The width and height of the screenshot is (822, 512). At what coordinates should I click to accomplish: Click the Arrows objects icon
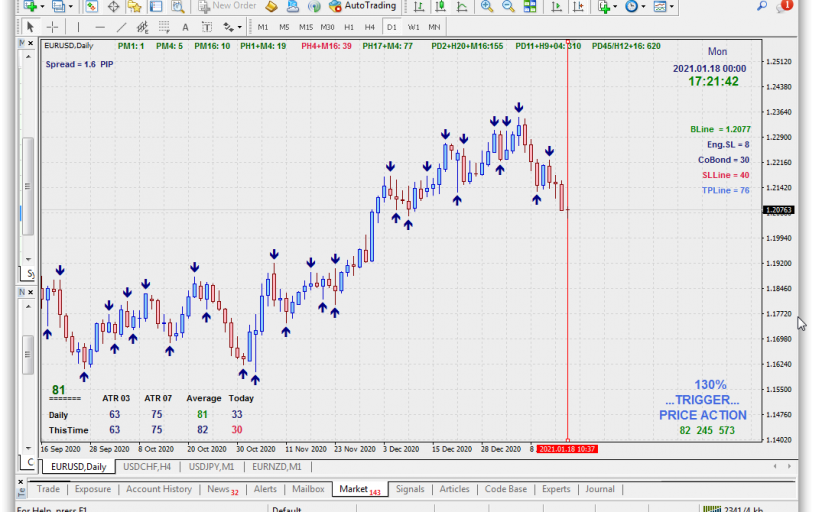(x=228, y=27)
